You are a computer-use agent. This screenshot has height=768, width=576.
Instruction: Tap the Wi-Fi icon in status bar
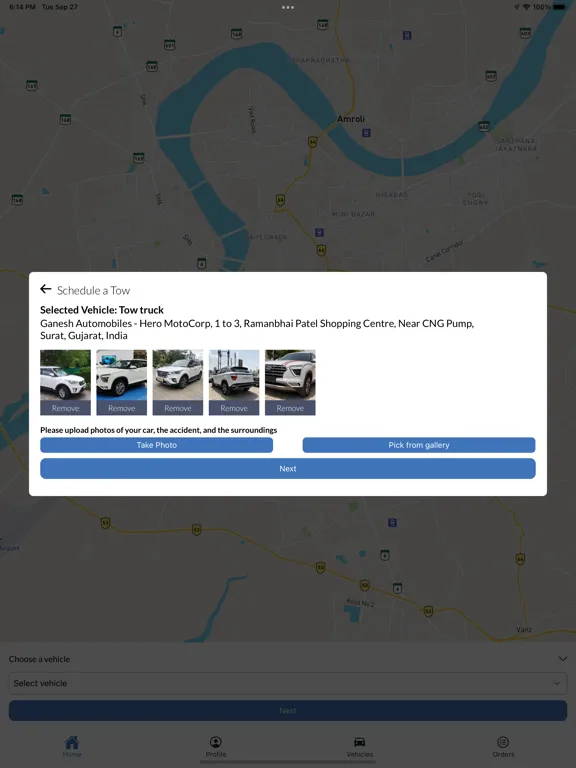click(527, 7)
